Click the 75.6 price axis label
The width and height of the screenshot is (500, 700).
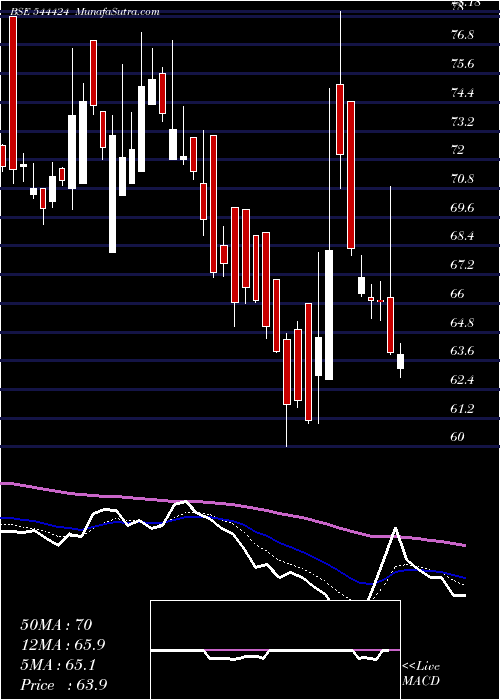coord(463,64)
